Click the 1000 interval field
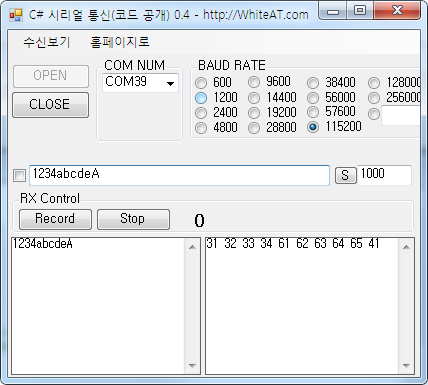 [x=384, y=175]
